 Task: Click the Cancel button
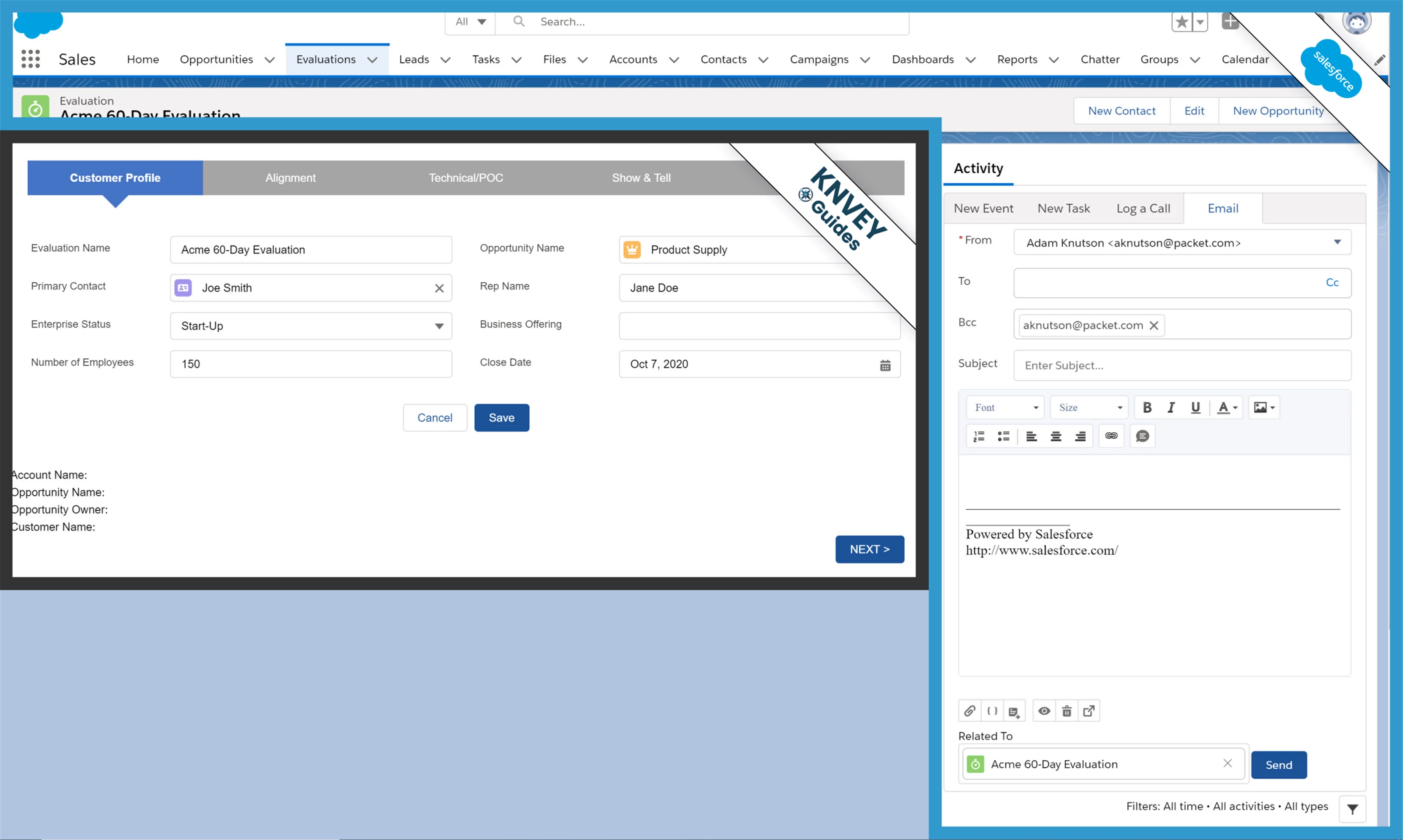click(x=435, y=418)
